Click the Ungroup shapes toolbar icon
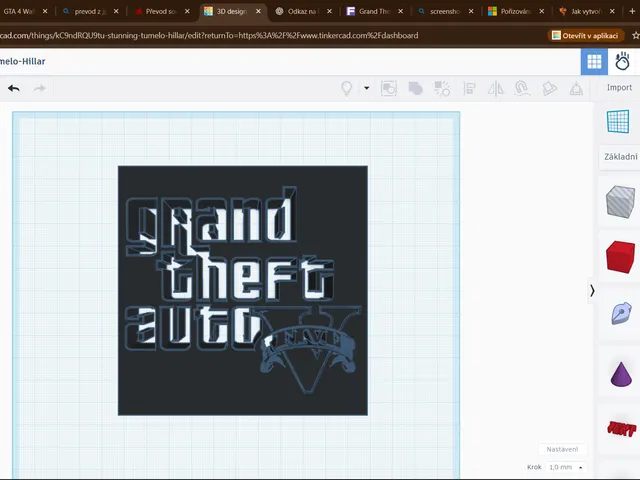The height and width of the screenshot is (480, 640). coord(442,88)
